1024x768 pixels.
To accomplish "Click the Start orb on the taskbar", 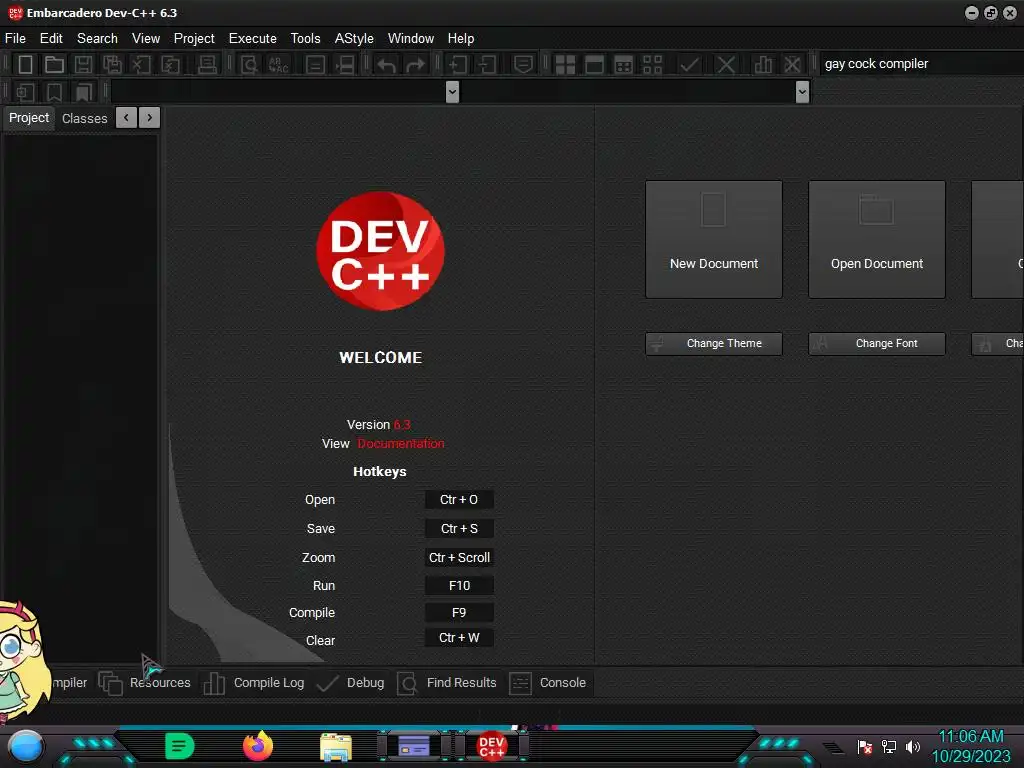I will point(26,746).
